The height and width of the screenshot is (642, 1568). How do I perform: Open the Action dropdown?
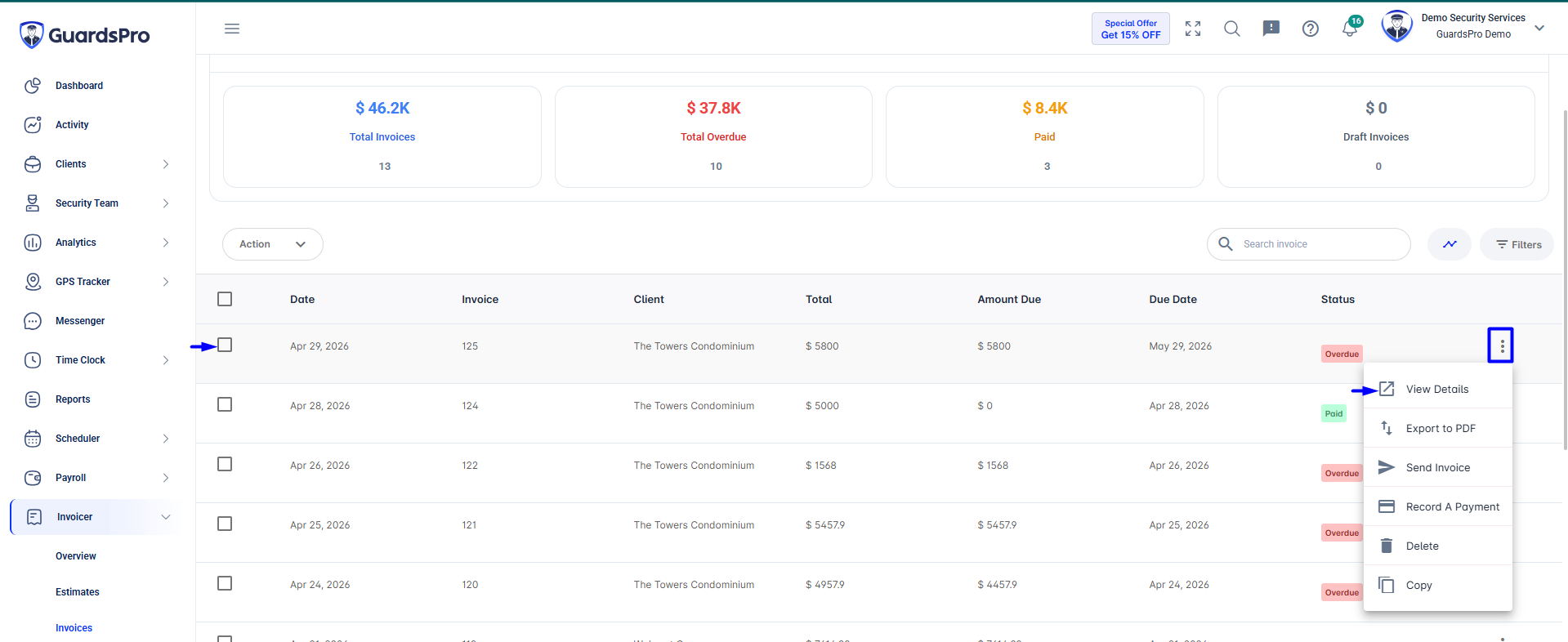(x=273, y=244)
